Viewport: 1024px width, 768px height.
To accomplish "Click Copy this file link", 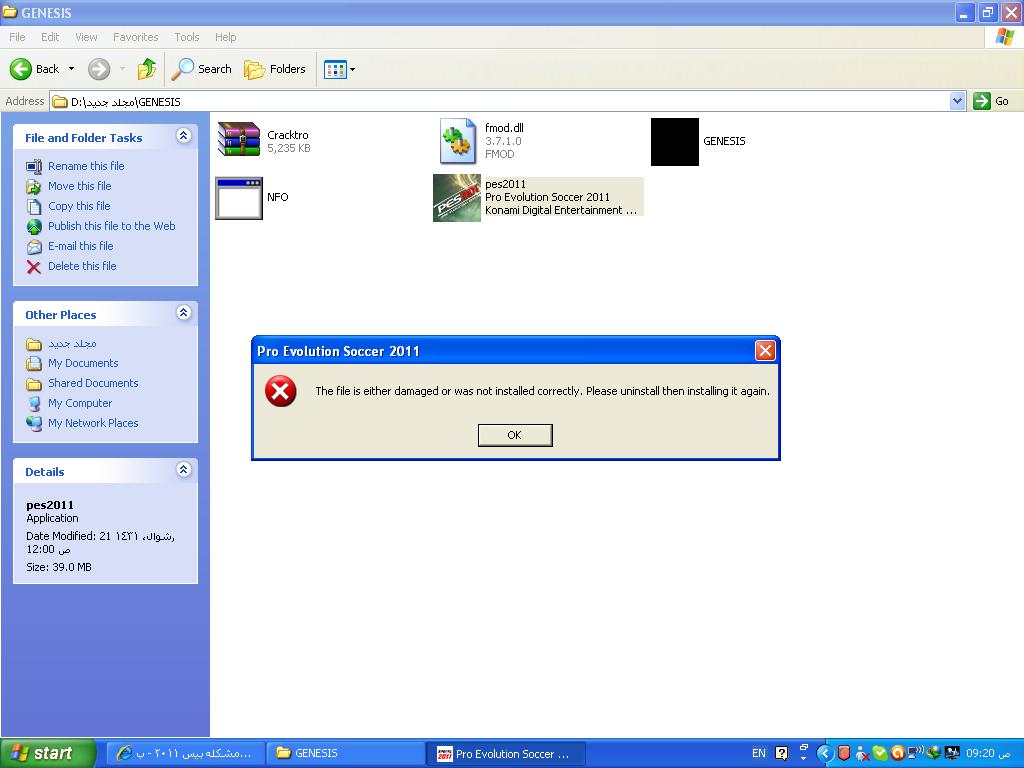I will pos(79,206).
